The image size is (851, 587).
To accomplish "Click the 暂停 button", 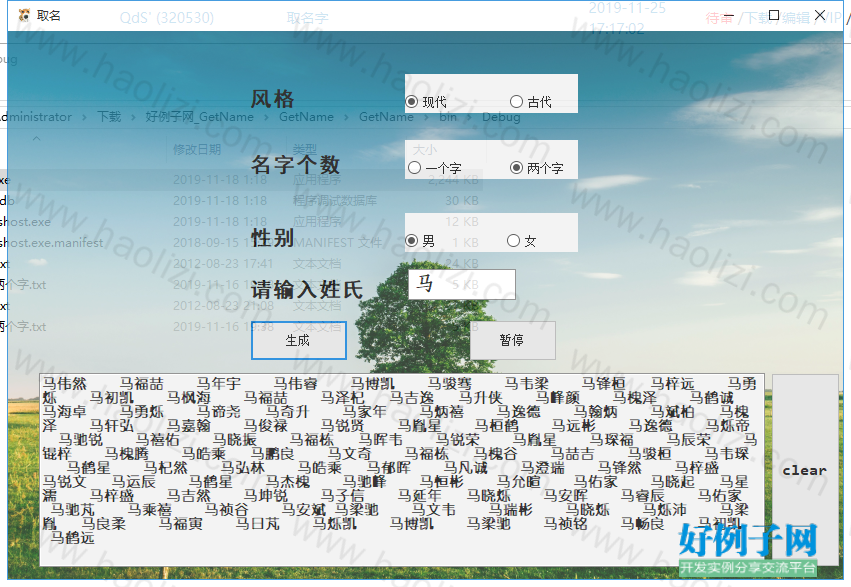I will tap(512, 340).
